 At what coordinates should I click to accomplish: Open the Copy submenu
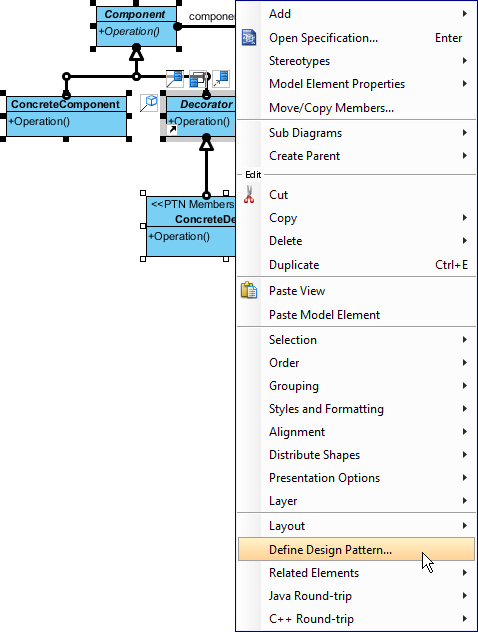356,218
